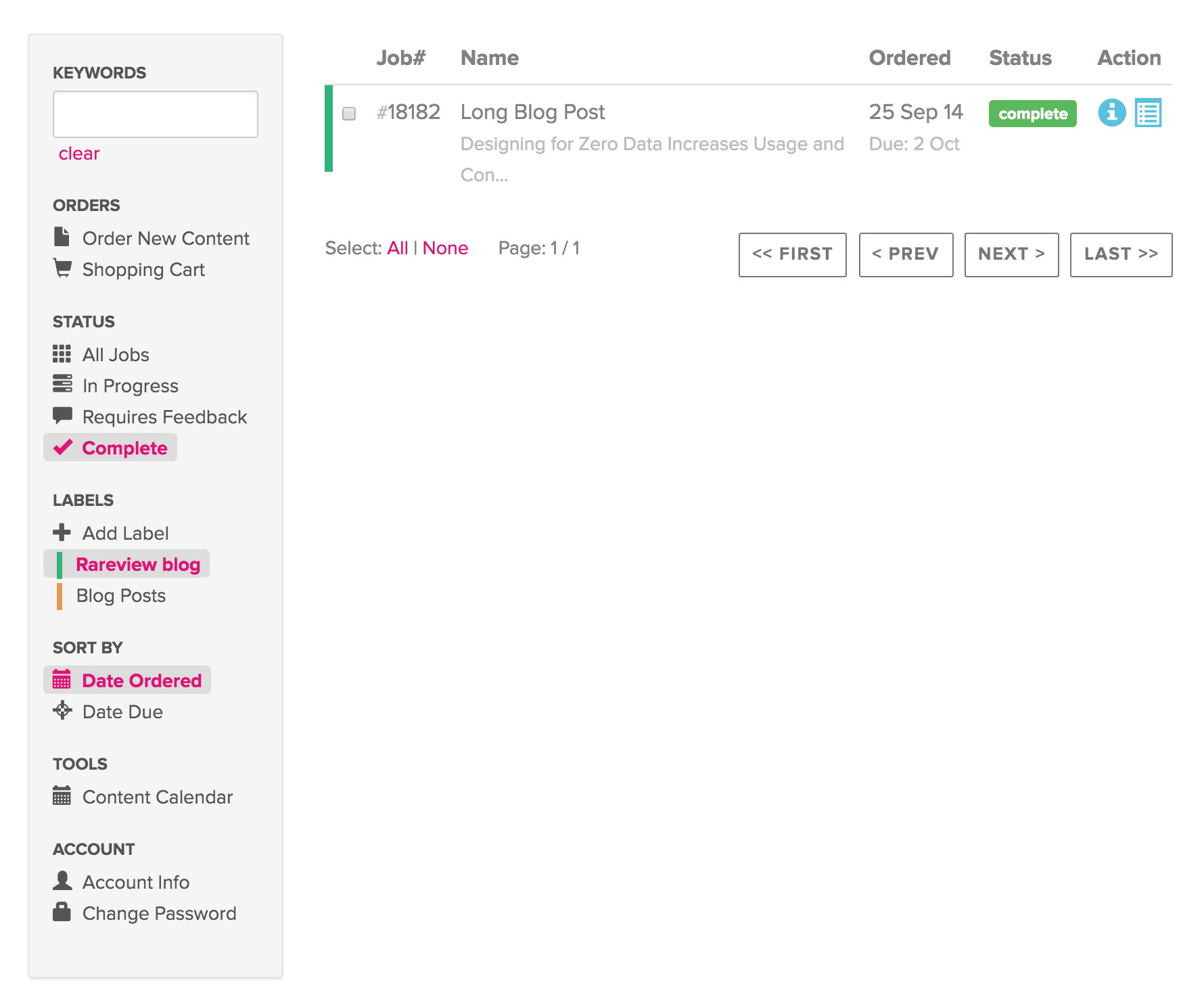Open Order New Content
This screenshot has width=1204, height=1001.
166,238
